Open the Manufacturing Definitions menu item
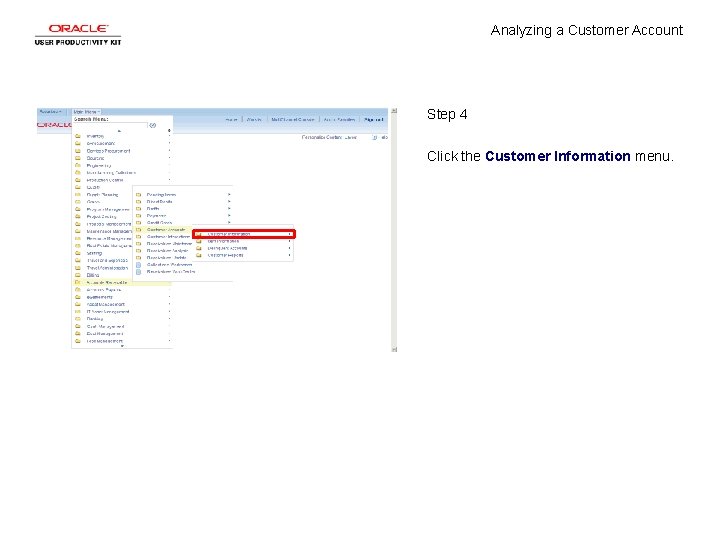 click(122, 173)
